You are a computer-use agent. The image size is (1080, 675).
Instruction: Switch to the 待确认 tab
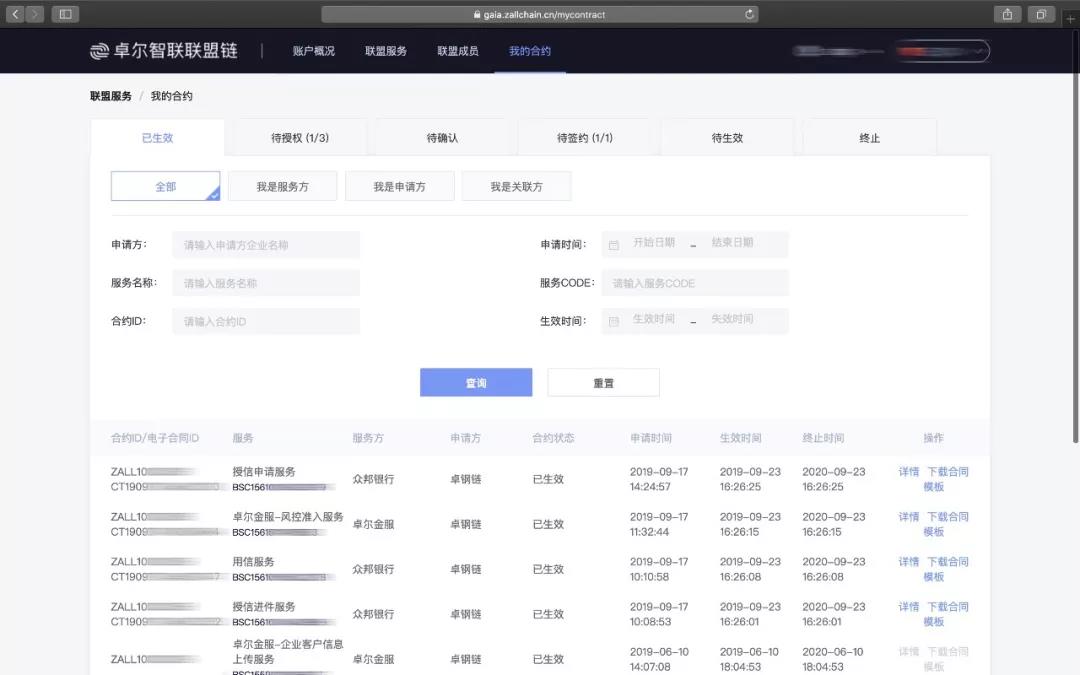[x=442, y=138]
